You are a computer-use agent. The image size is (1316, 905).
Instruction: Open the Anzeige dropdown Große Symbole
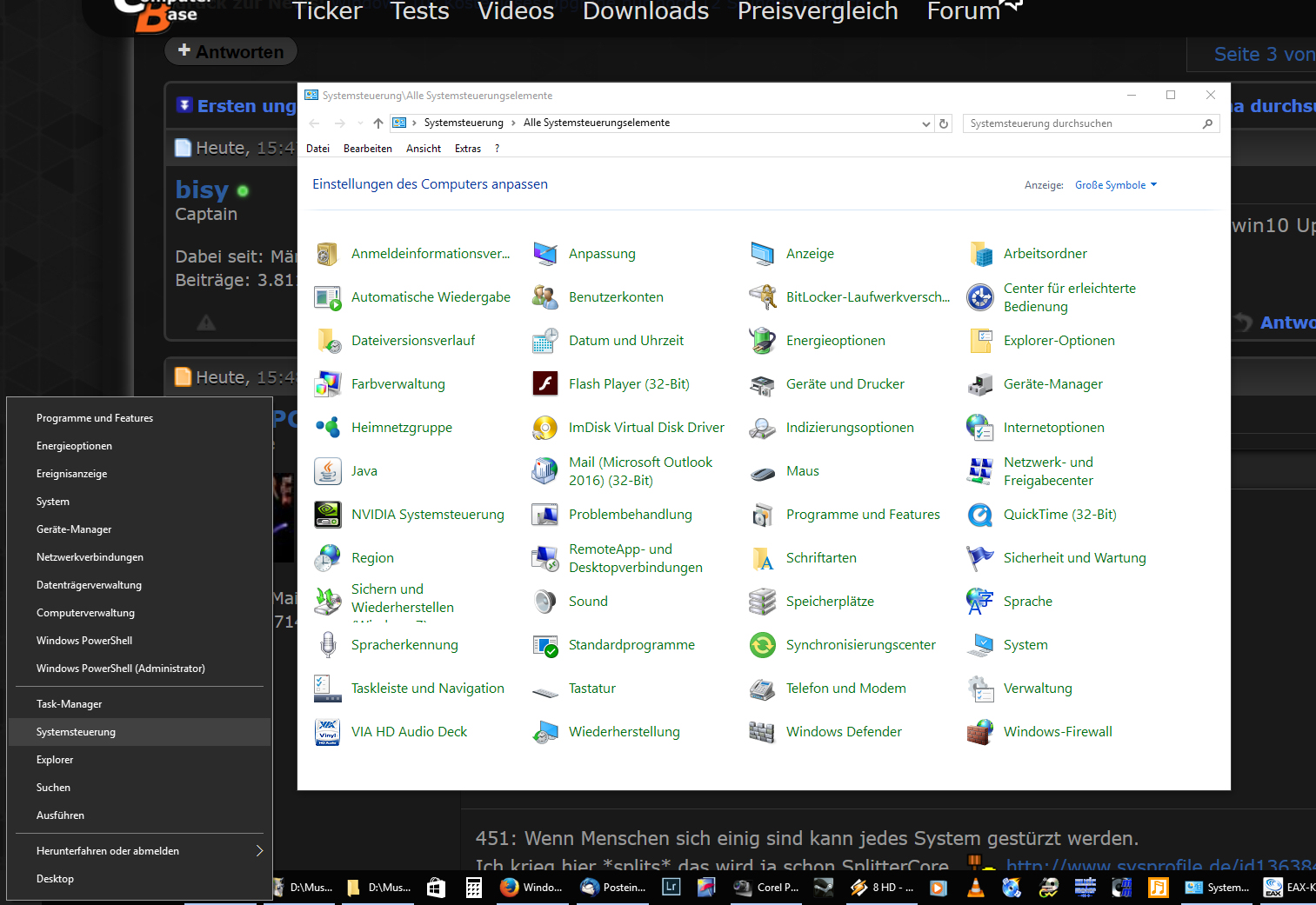pos(1116,185)
